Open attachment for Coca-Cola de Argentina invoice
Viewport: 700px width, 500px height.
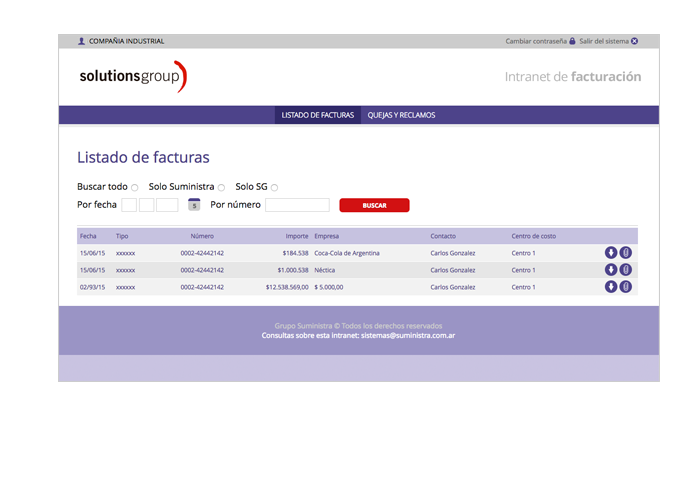626,253
